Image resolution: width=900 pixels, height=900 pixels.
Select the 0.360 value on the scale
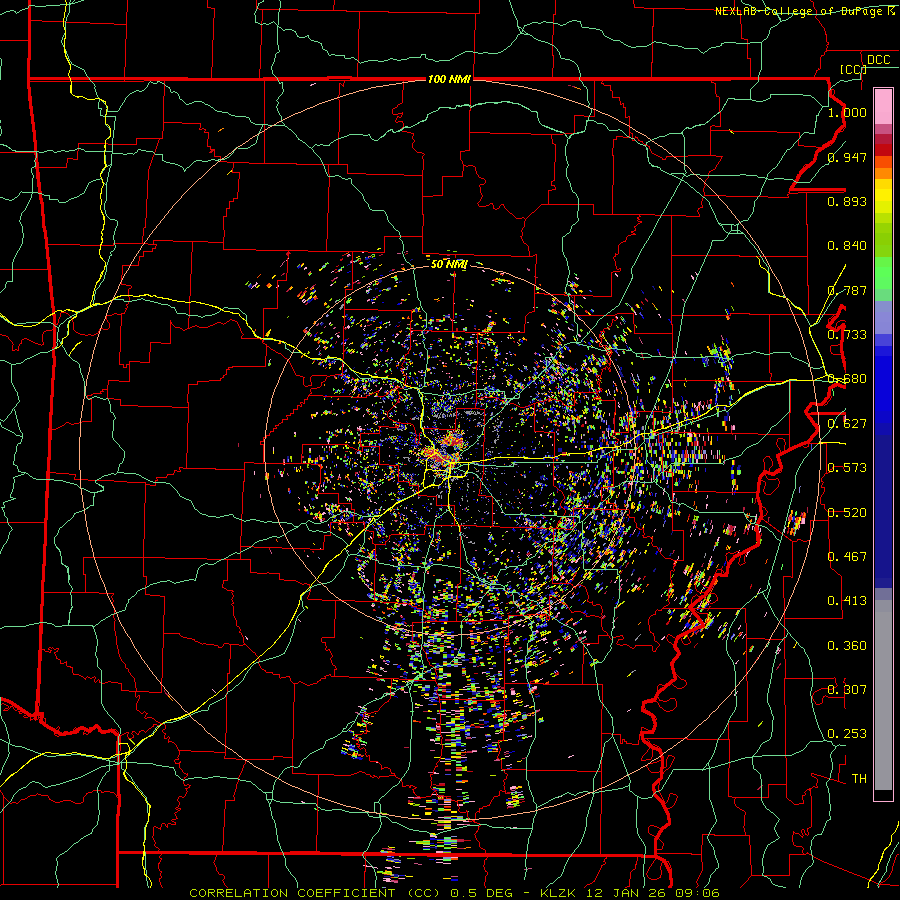847,646
